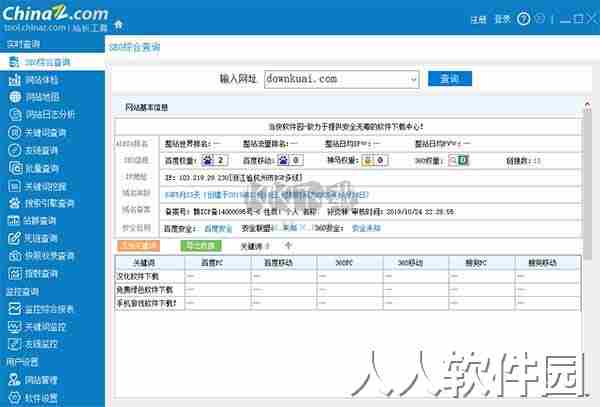600x407 pixels.
Task: Click the green export button
Action: tap(201, 246)
